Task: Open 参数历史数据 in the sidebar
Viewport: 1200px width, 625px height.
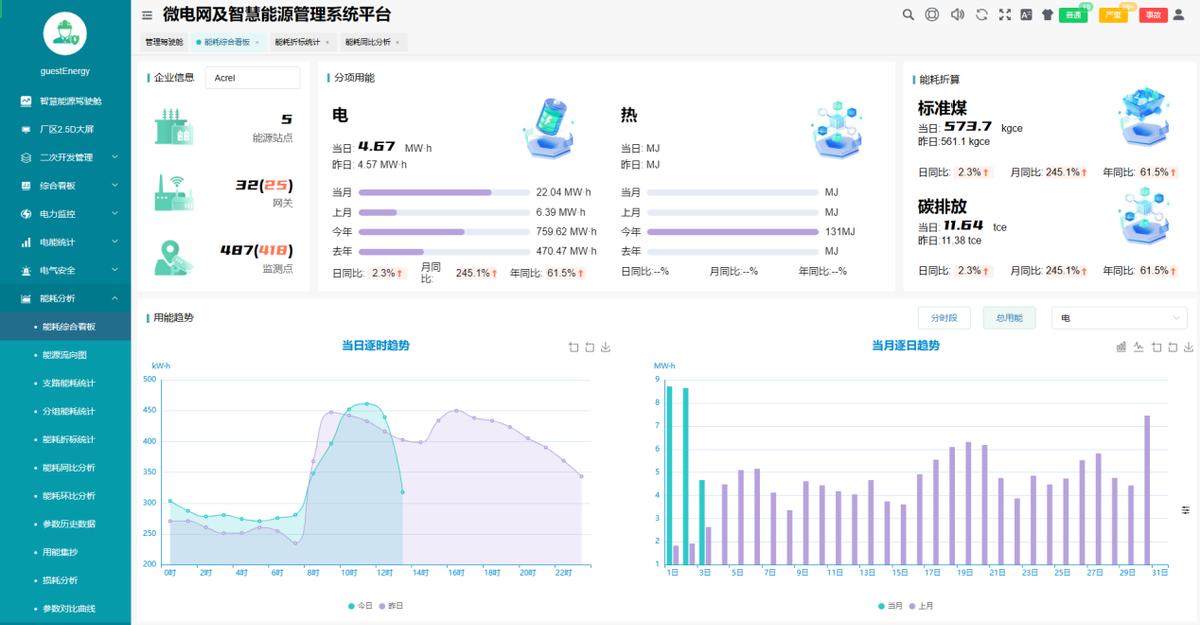Action: click(65, 523)
